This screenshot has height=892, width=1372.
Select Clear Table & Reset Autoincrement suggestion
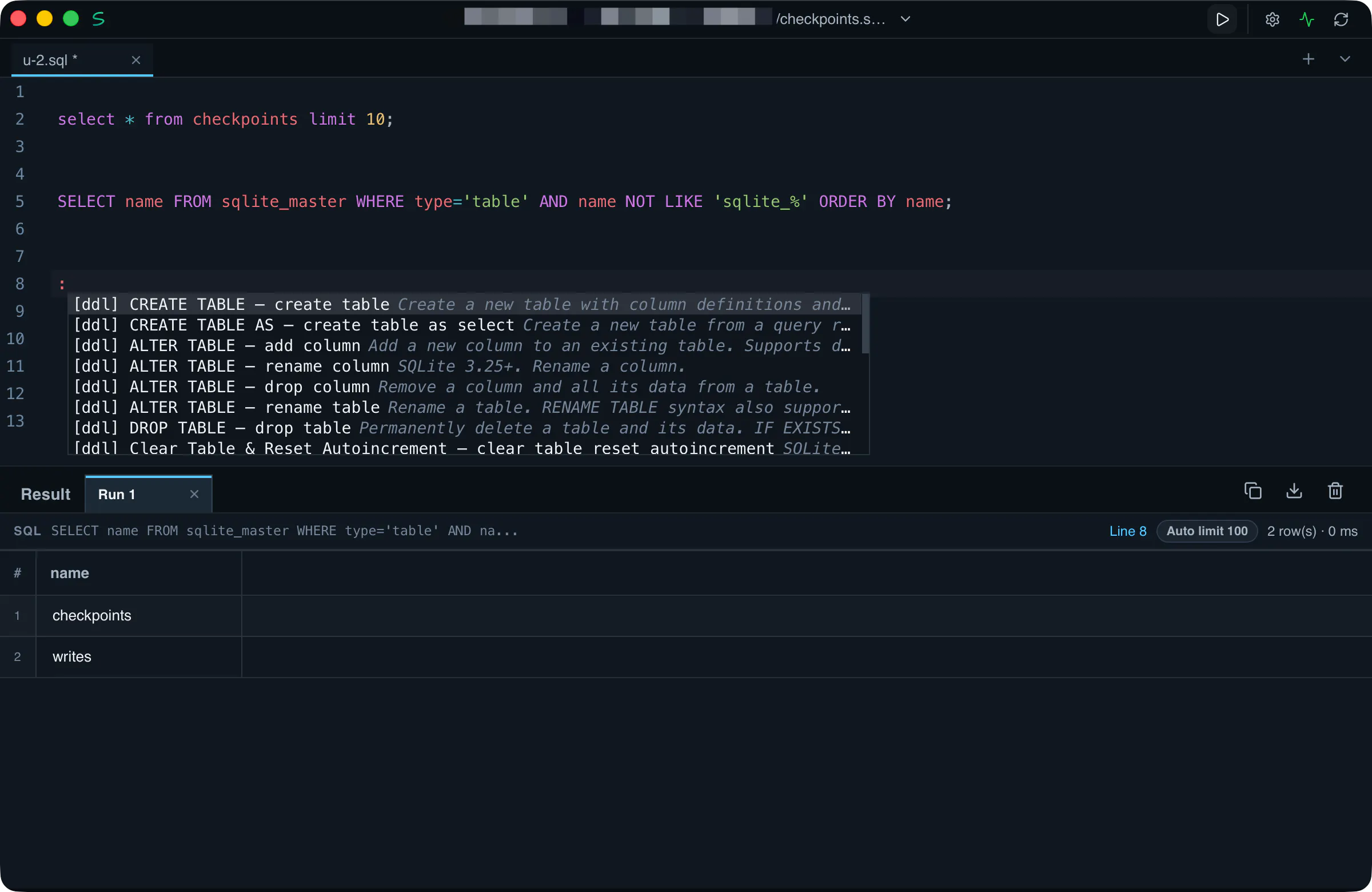[x=465, y=448]
